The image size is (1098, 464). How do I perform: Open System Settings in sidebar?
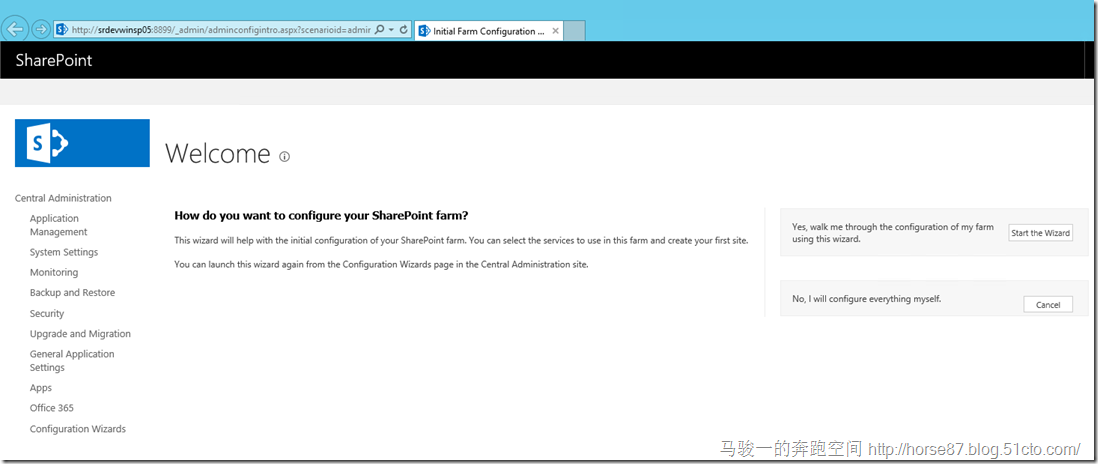(64, 252)
